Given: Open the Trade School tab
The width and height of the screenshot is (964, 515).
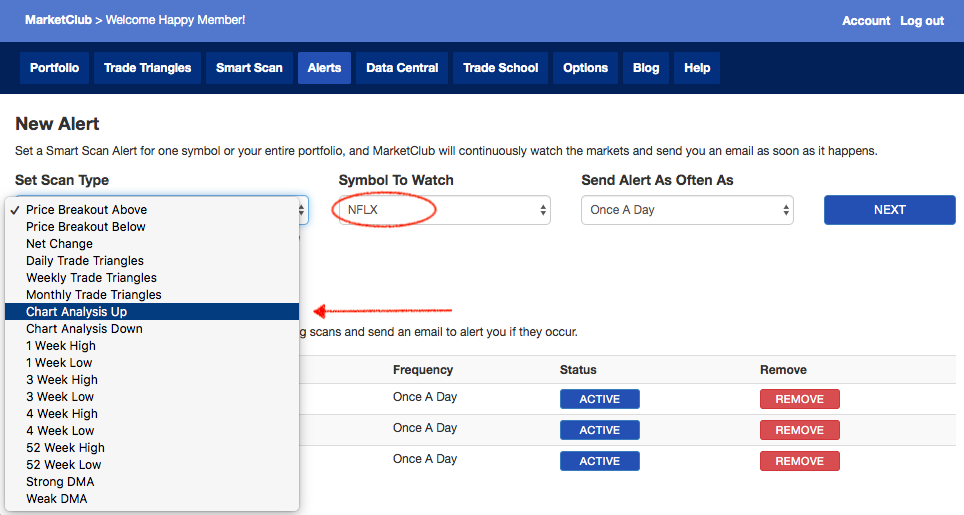Looking at the screenshot, I should (x=500, y=68).
